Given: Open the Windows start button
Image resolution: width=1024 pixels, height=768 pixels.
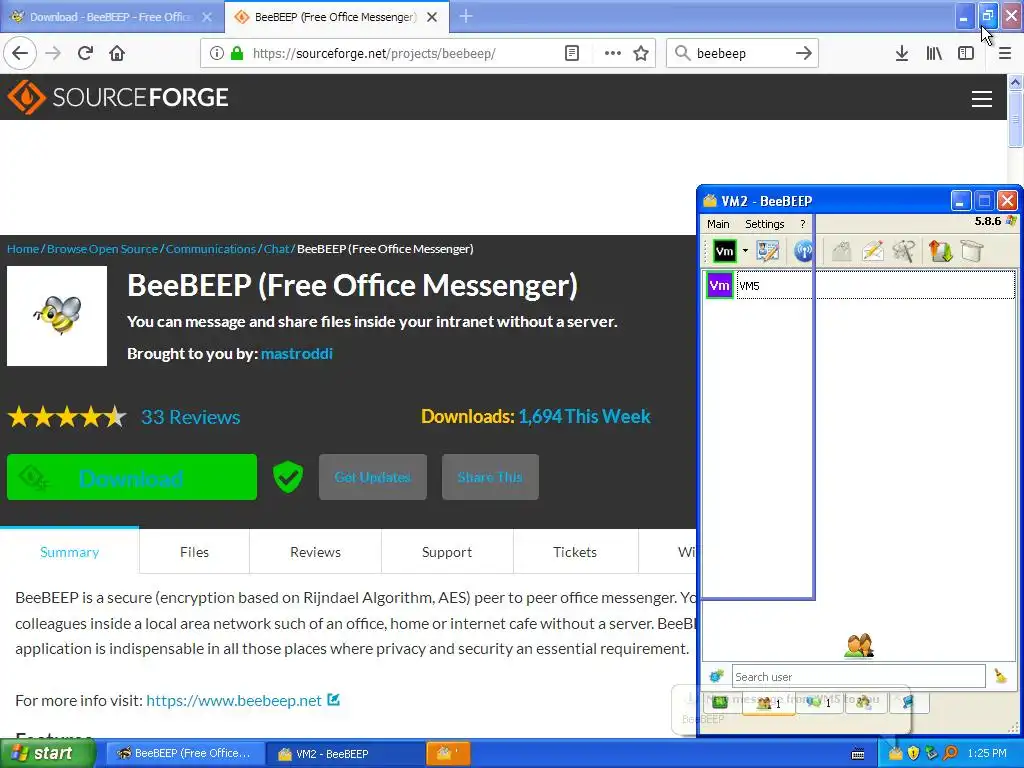Looking at the screenshot, I should pyautogui.click(x=47, y=754).
